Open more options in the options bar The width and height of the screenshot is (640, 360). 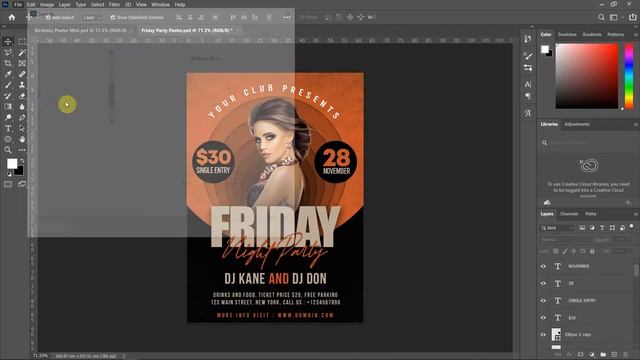click(x=287, y=18)
